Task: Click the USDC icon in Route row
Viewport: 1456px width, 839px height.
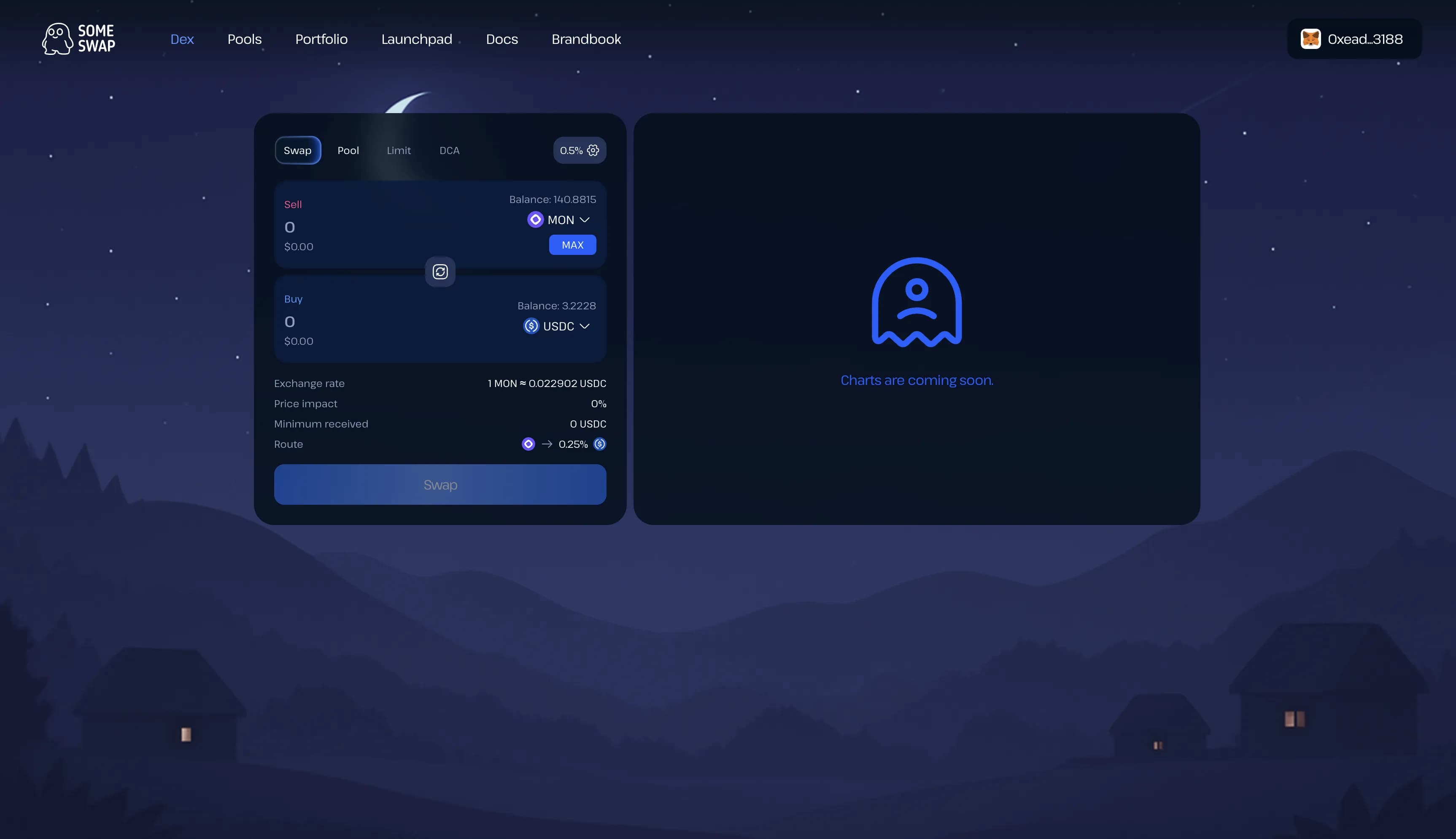Action: pos(599,444)
